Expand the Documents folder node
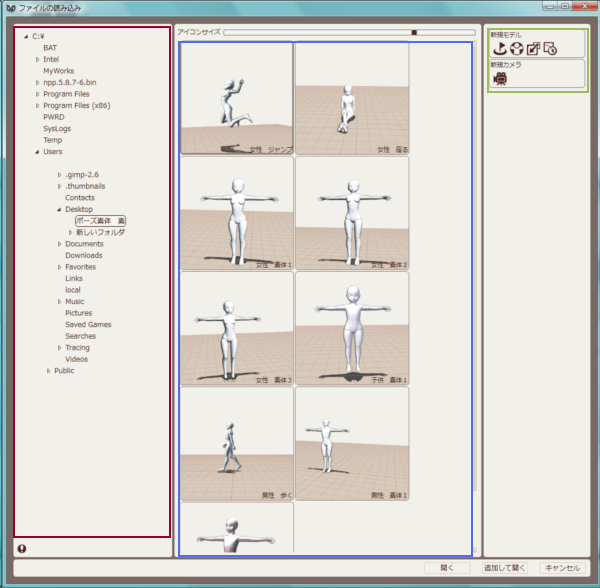The height and width of the screenshot is (588, 600). [x=60, y=244]
